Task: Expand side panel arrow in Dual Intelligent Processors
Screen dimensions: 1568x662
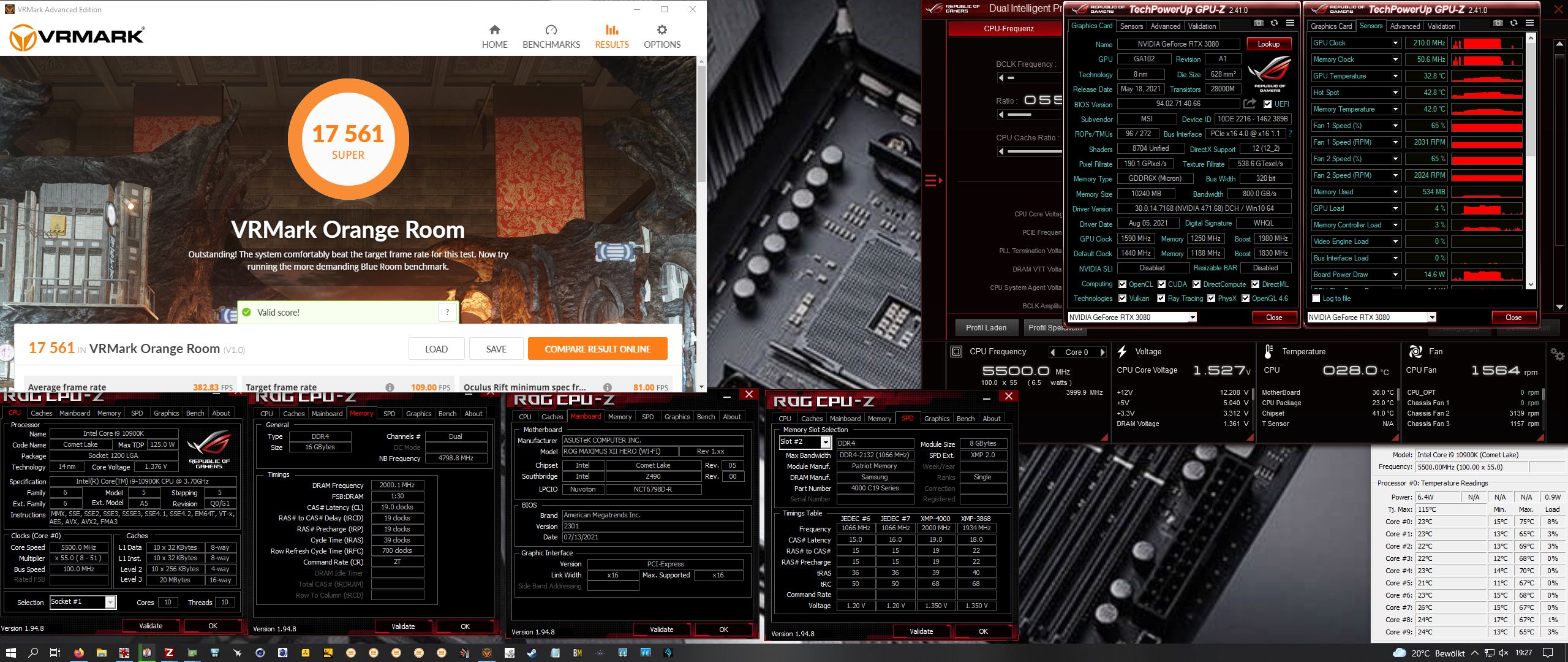Action: click(x=933, y=181)
